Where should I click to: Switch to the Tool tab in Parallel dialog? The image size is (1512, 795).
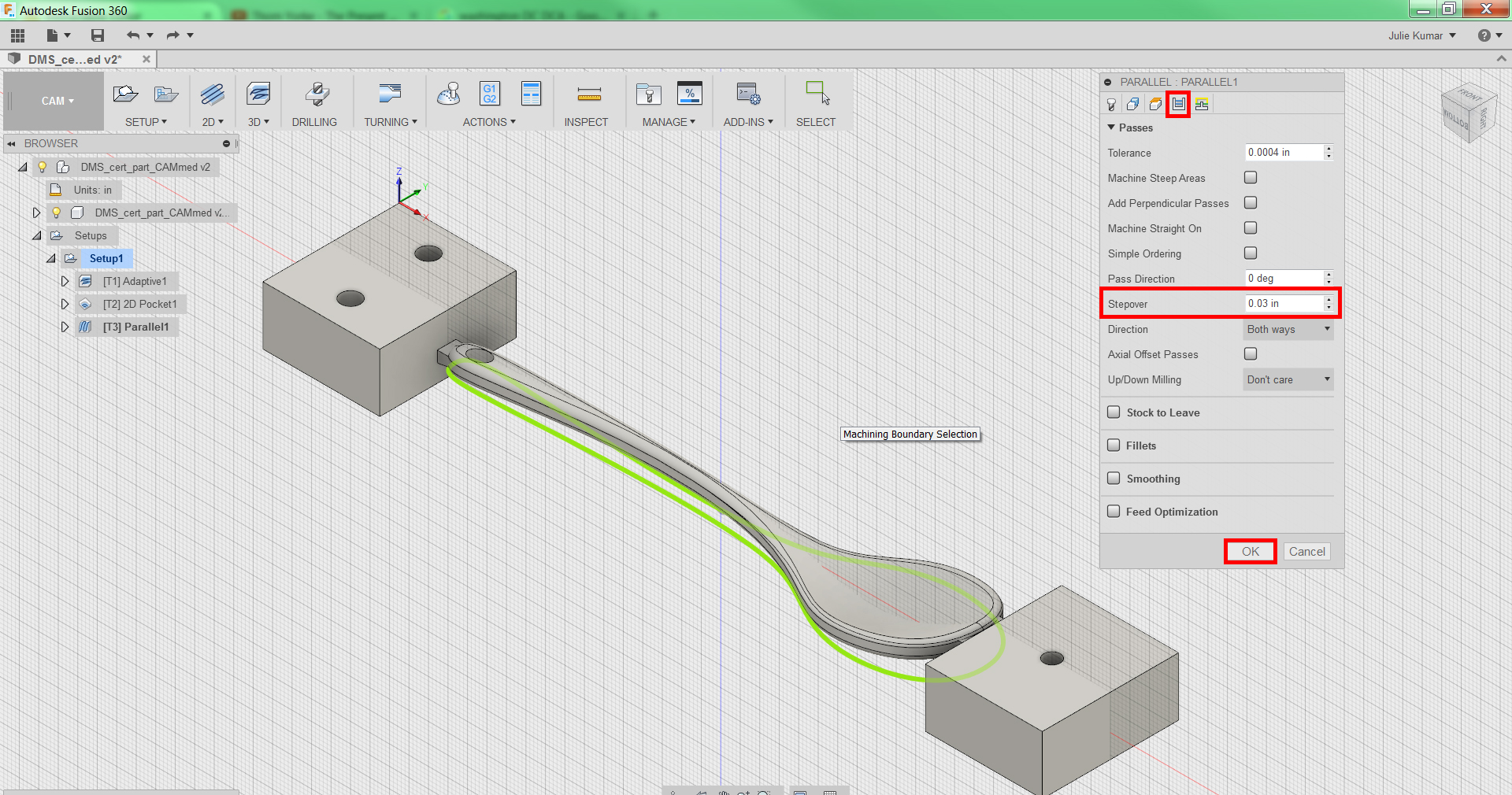click(1111, 104)
